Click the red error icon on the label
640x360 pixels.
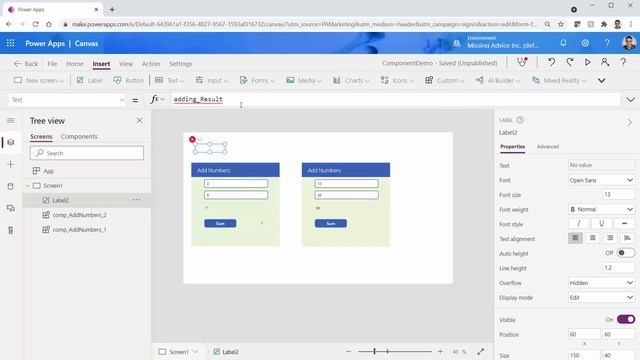[x=192, y=139]
